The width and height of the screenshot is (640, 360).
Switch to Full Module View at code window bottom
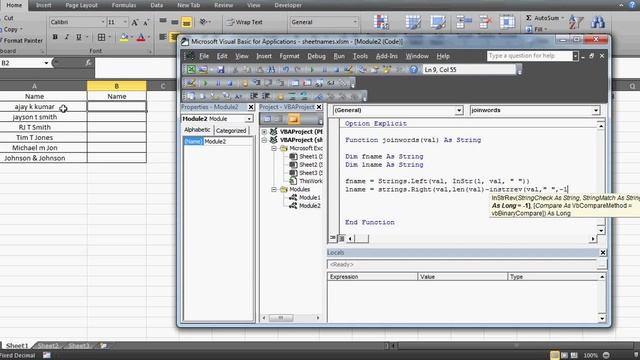coord(342,238)
